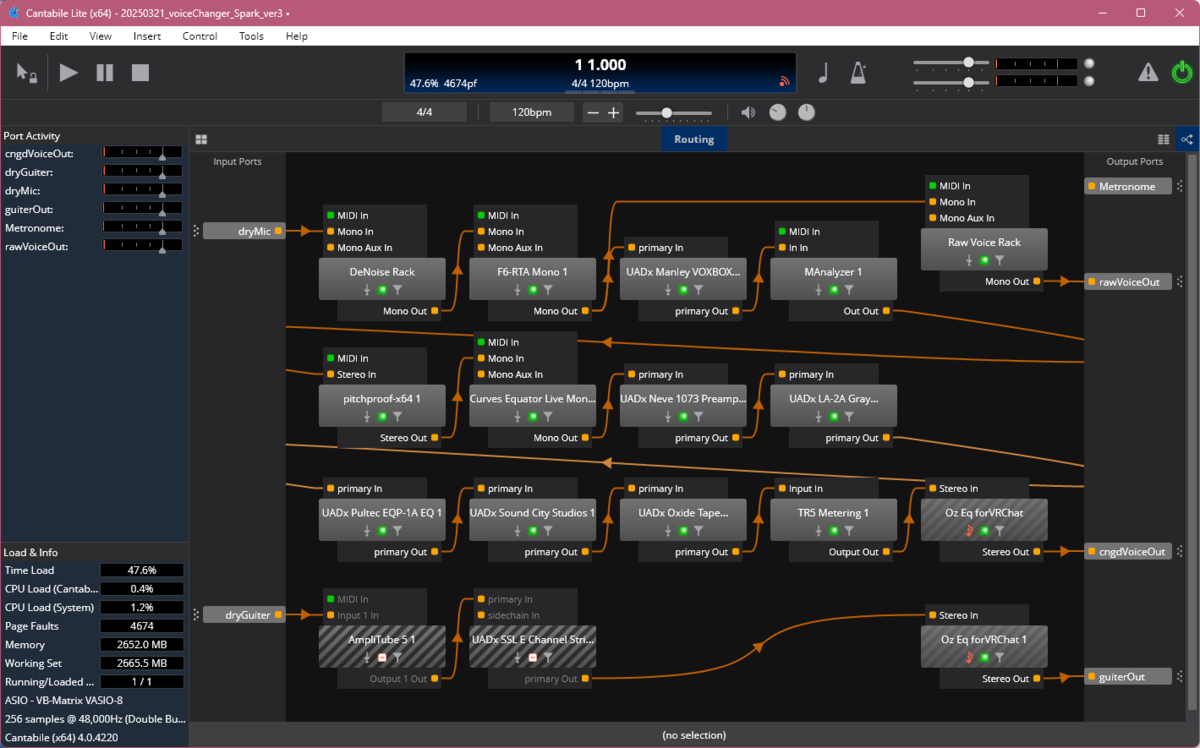Toggle the green LED on Raw Voice Rack
This screenshot has width=1200, height=748.
tap(984, 261)
